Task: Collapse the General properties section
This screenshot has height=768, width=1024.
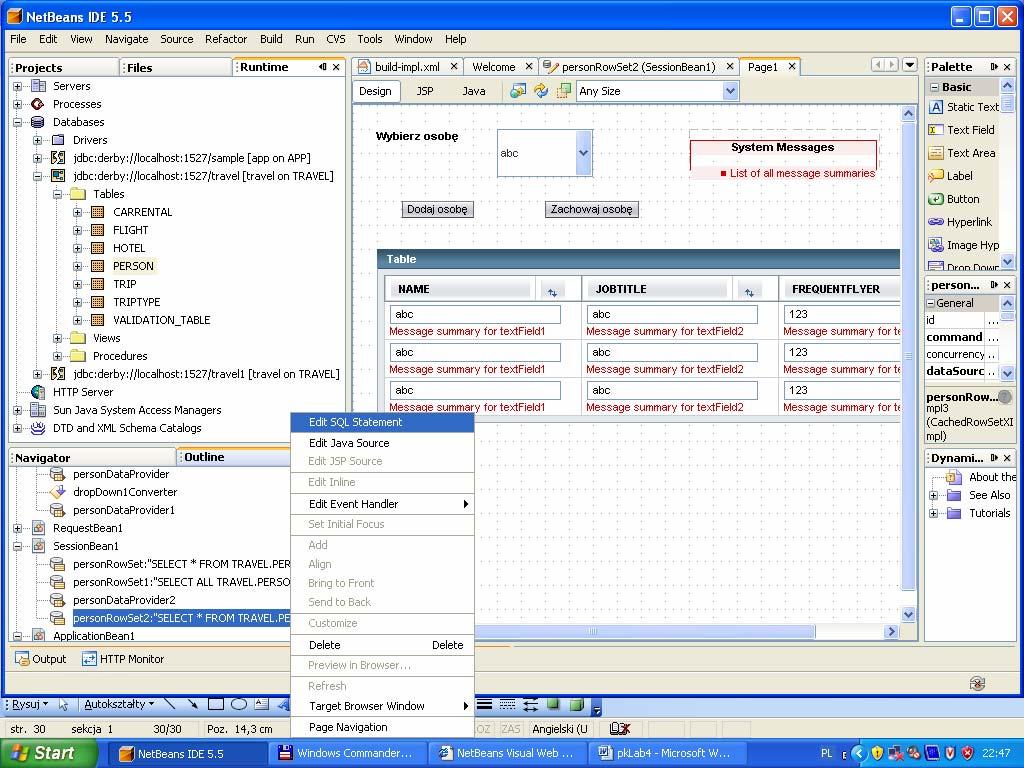Action: [x=931, y=303]
